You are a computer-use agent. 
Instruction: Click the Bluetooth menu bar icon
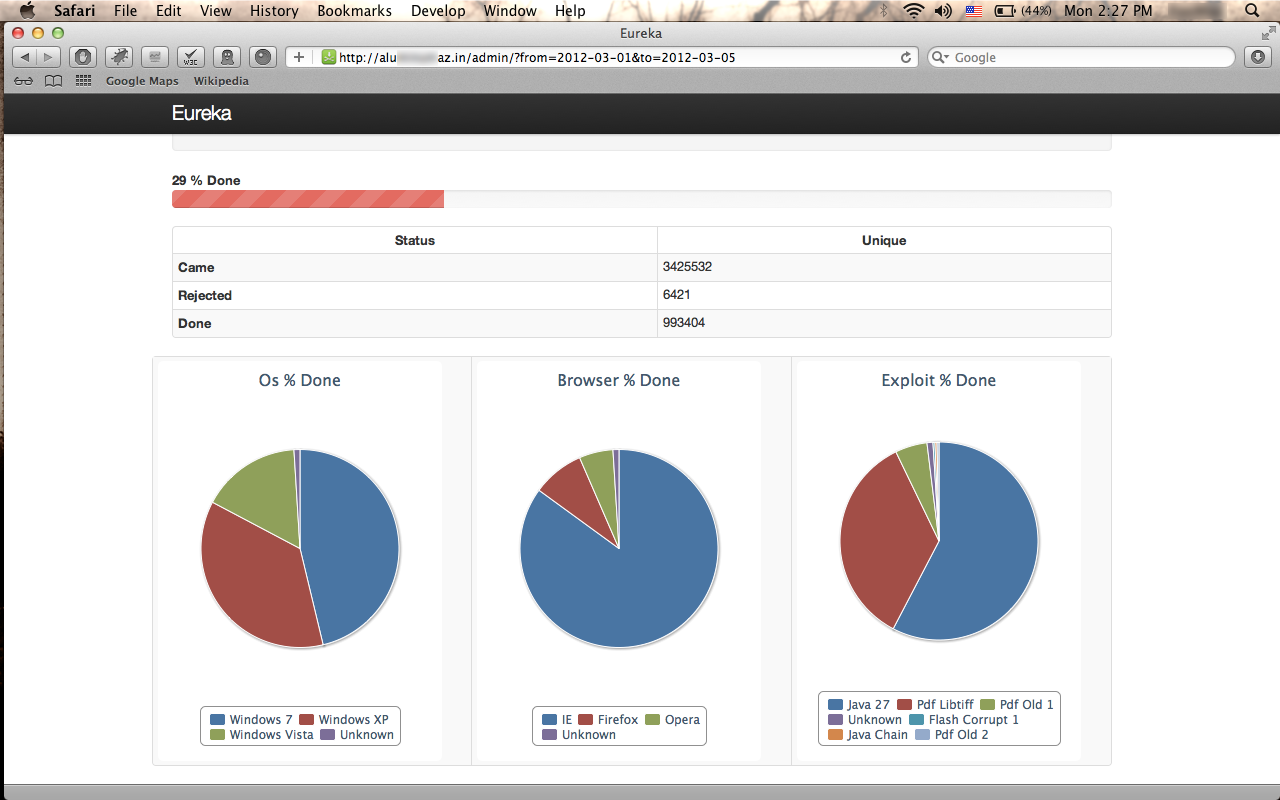point(883,11)
